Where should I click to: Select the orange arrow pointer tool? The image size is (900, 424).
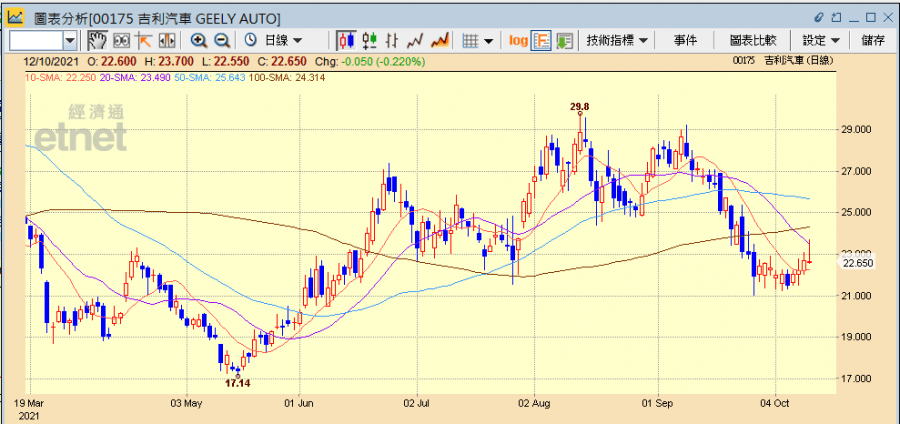144,40
